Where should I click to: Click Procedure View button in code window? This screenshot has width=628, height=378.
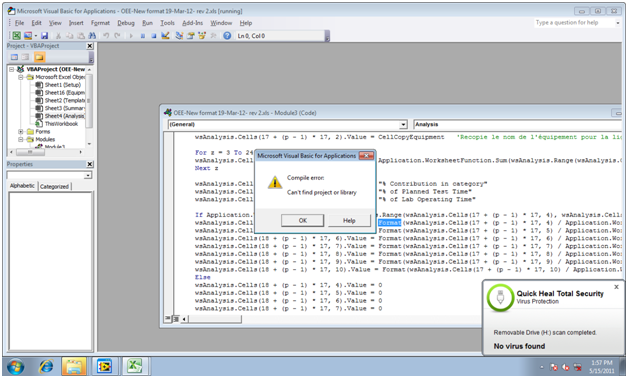pyautogui.click(x=168, y=319)
